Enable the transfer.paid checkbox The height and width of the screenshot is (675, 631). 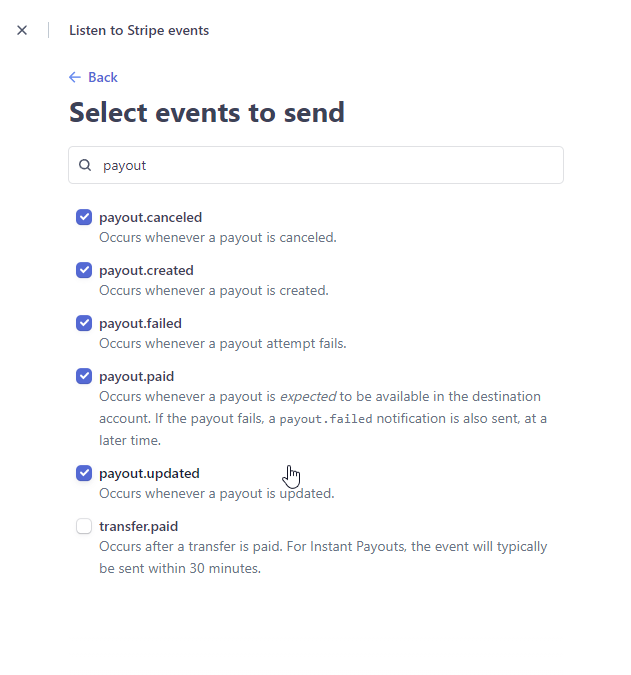click(x=84, y=526)
